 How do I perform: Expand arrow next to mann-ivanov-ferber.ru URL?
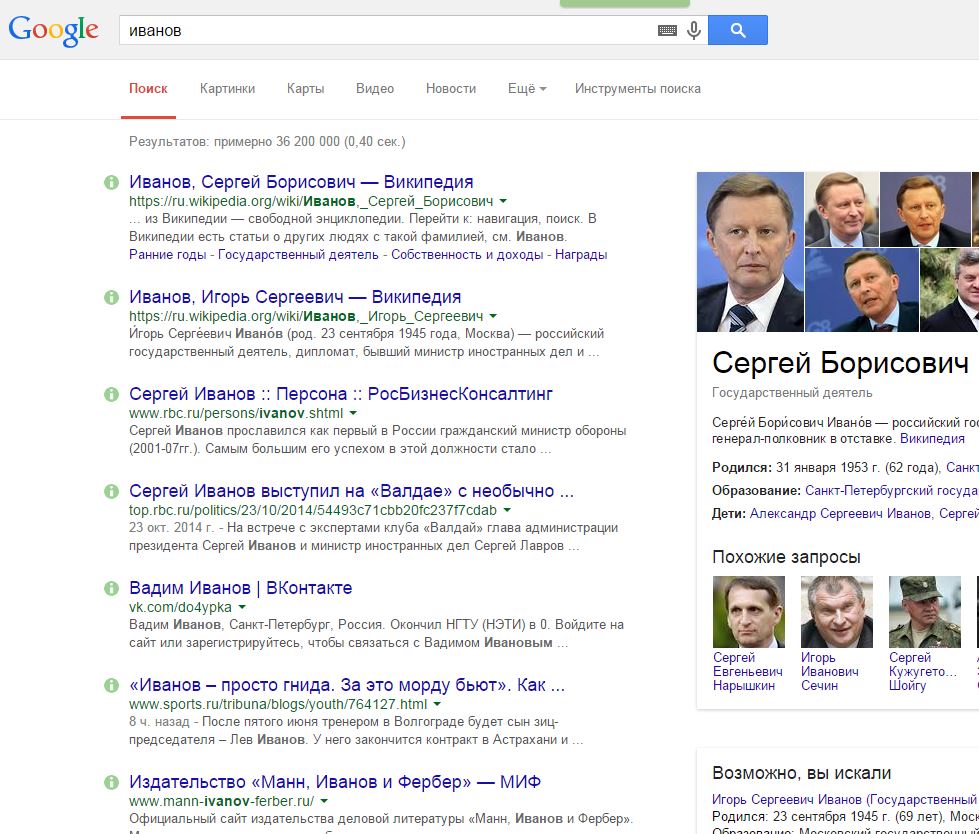coord(324,802)
